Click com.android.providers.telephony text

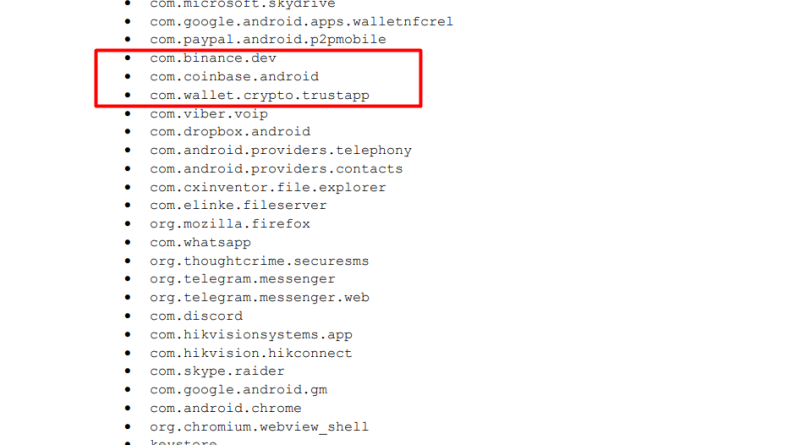tap(281, 151)
